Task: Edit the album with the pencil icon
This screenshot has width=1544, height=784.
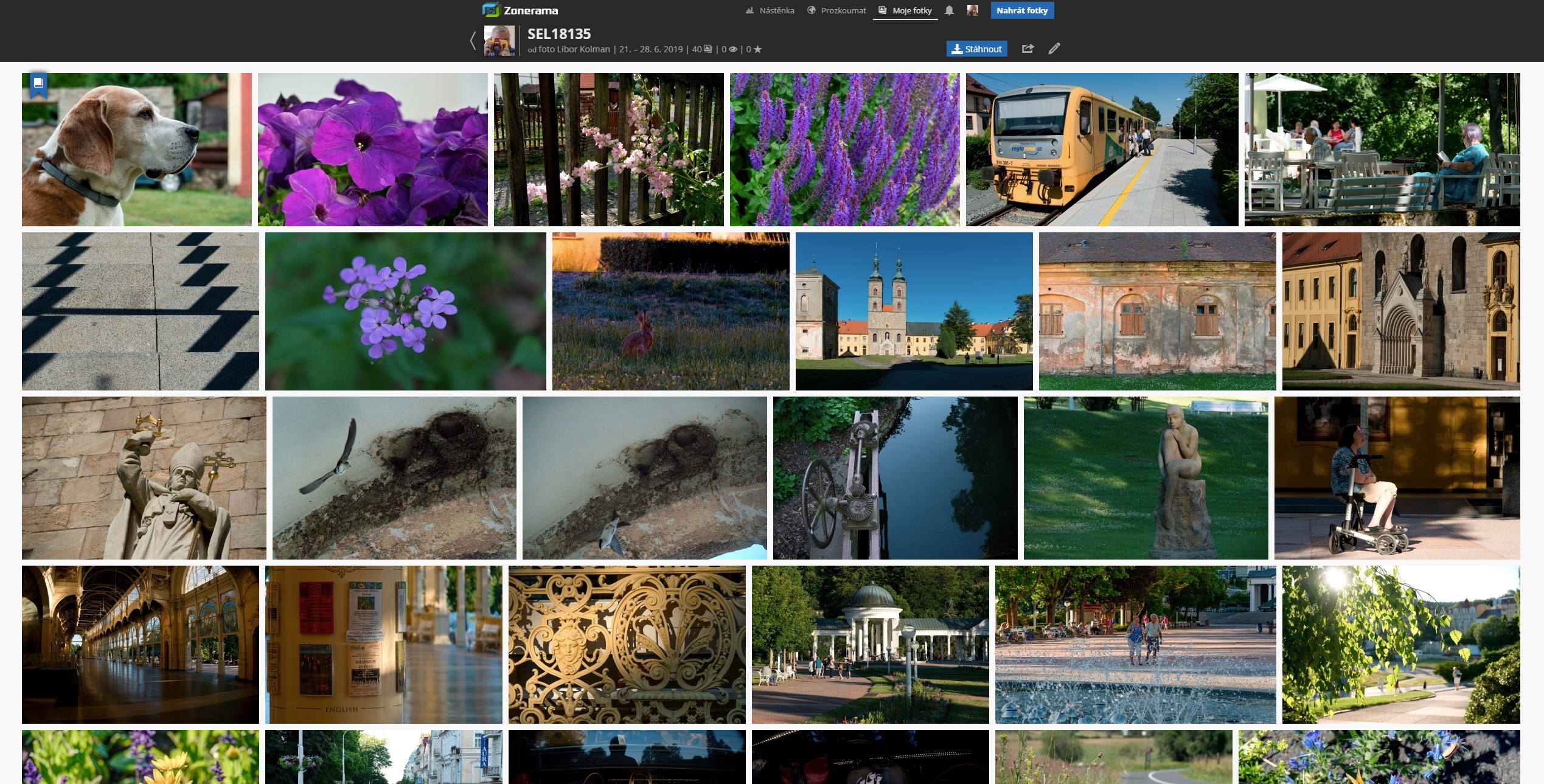Action: pos(1054,49)
